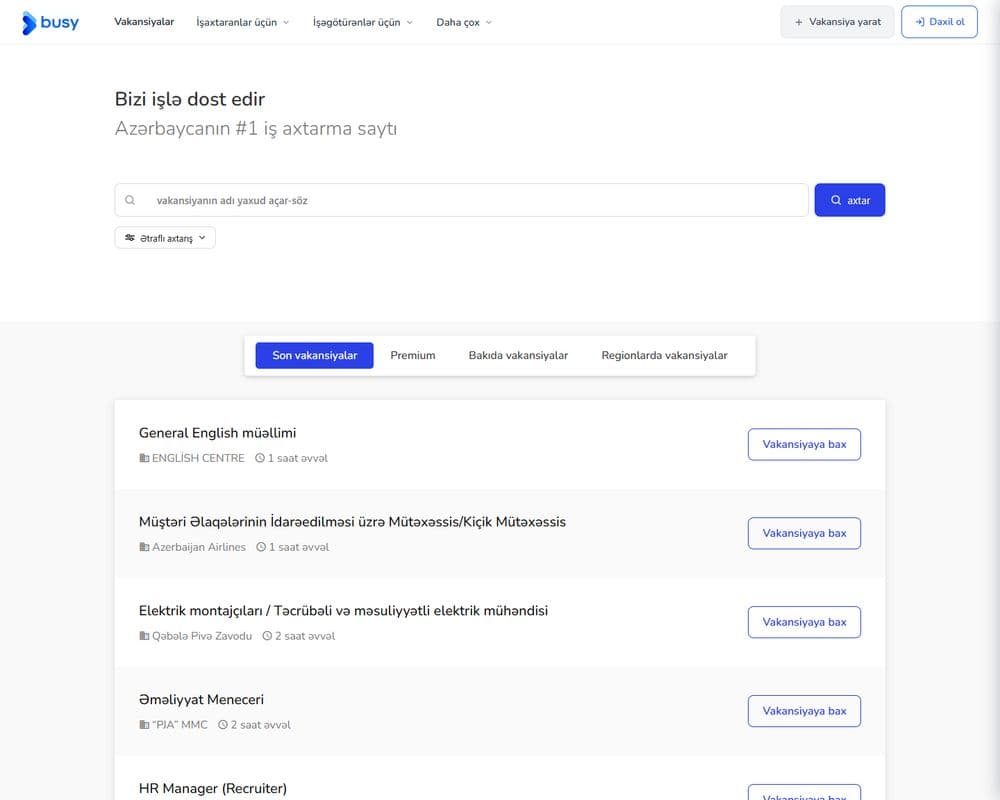
Task: Click the login arrow icon in Daxil ol
Action: click(920, 22)
